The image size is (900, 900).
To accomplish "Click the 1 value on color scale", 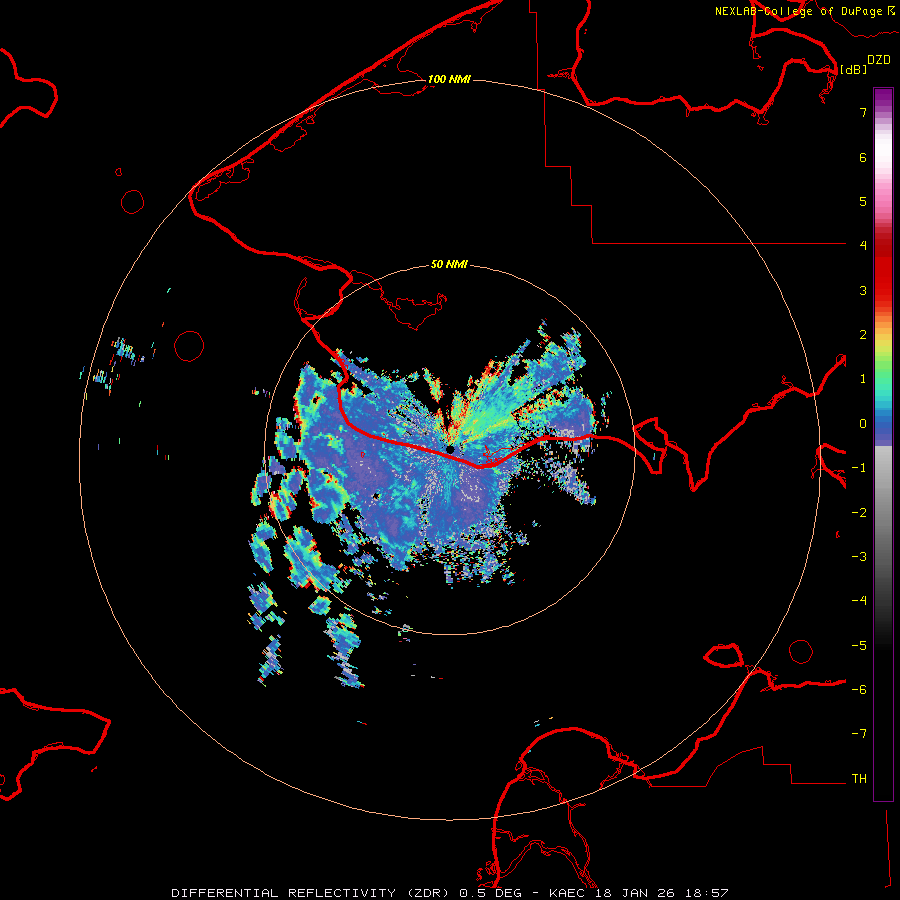I will click(x=863, y=379).
